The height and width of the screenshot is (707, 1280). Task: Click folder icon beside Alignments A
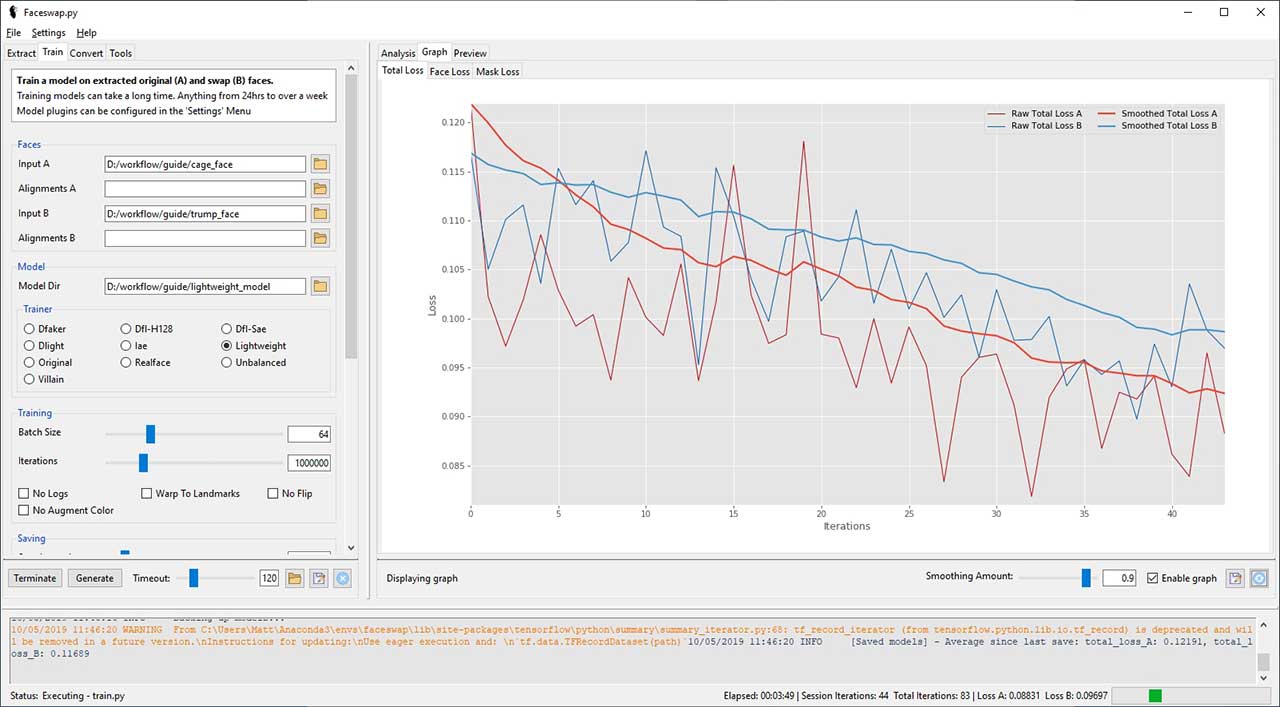click(320, 188)
